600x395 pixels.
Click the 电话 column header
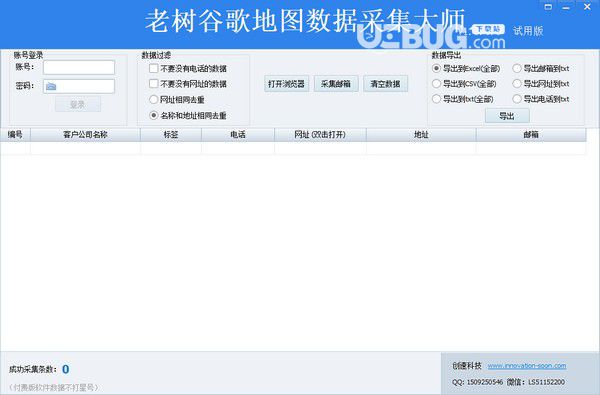coord(238,135)
